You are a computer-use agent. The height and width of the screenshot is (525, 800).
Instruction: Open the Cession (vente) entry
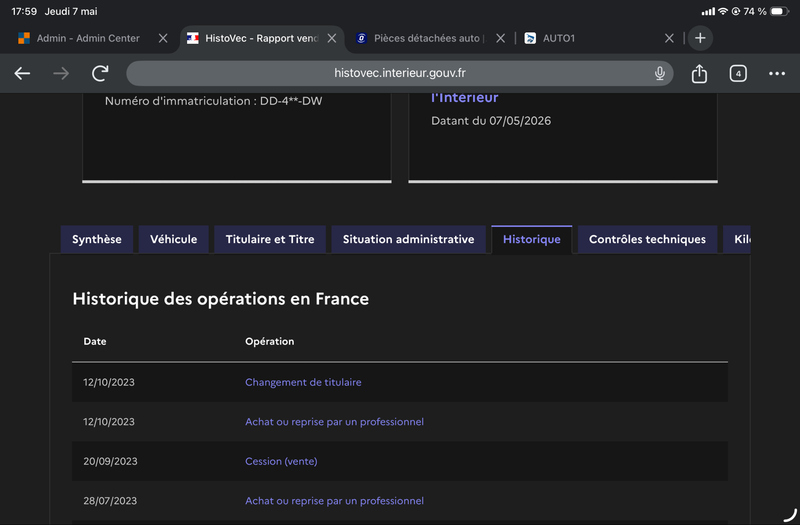click(281, 461)
